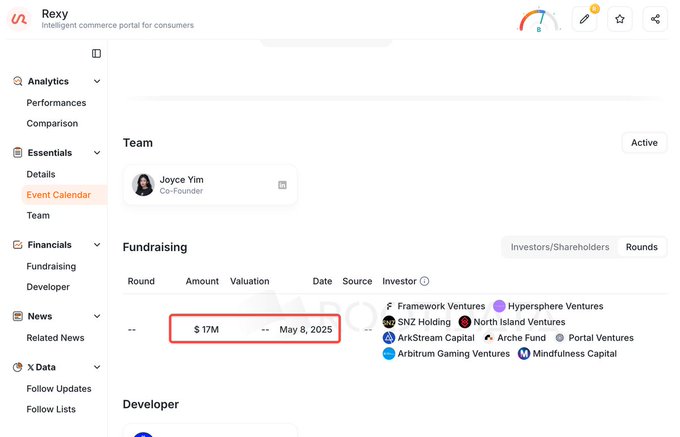Screen dimensions: 680x437
Task: Select Event Calendar in sidebar
Action: tap(64, 195)
